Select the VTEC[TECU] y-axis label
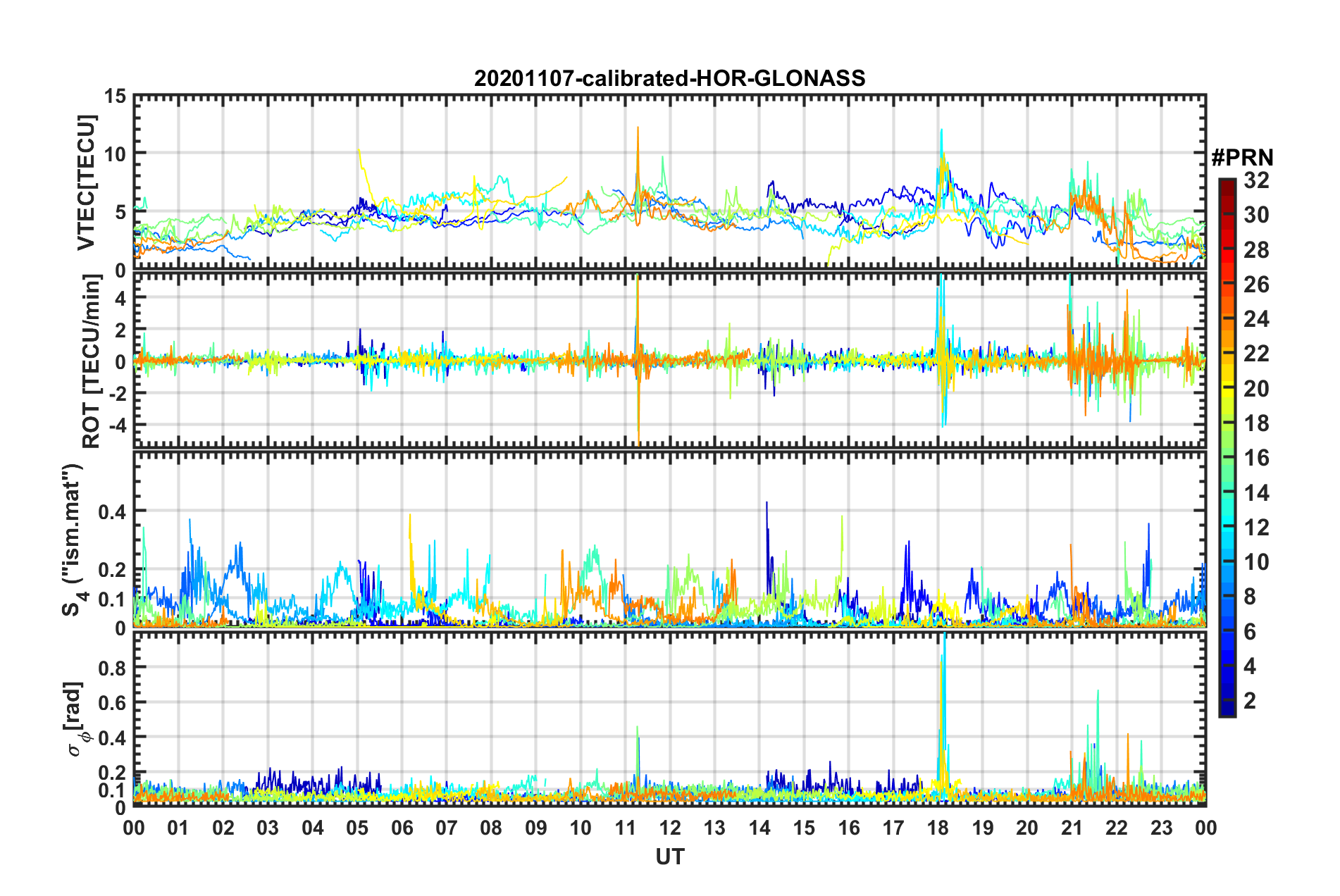This screenshot has width=1340, height=896. [86, 183]
